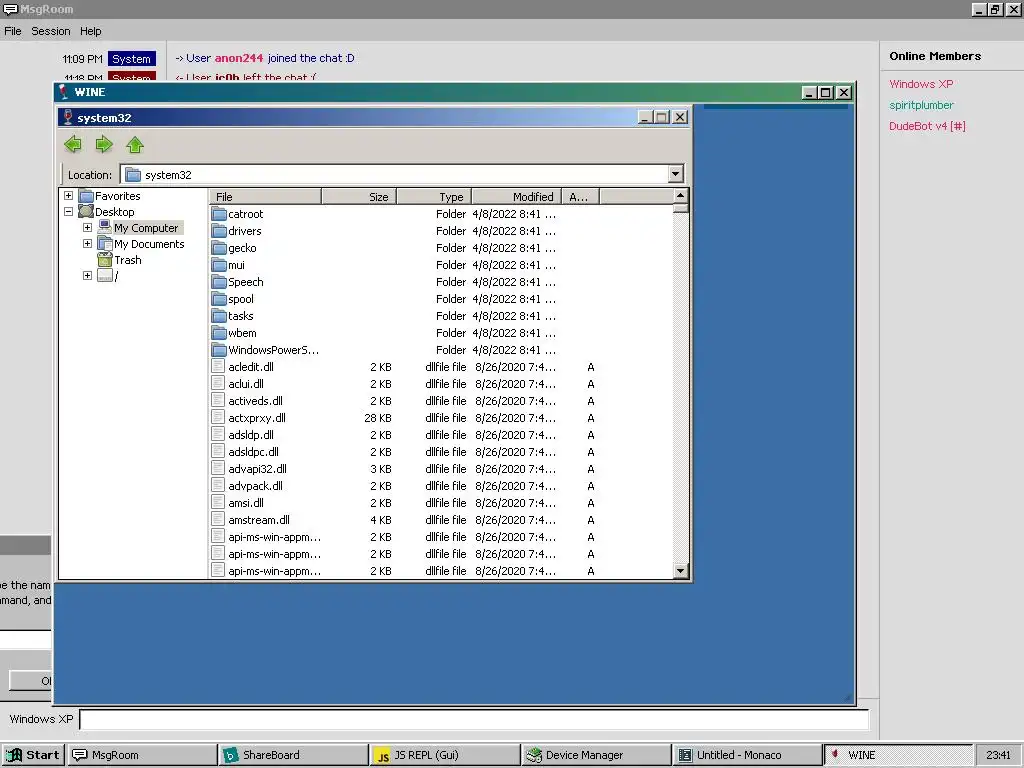Click the gecko folder icon

click(219, 248)
